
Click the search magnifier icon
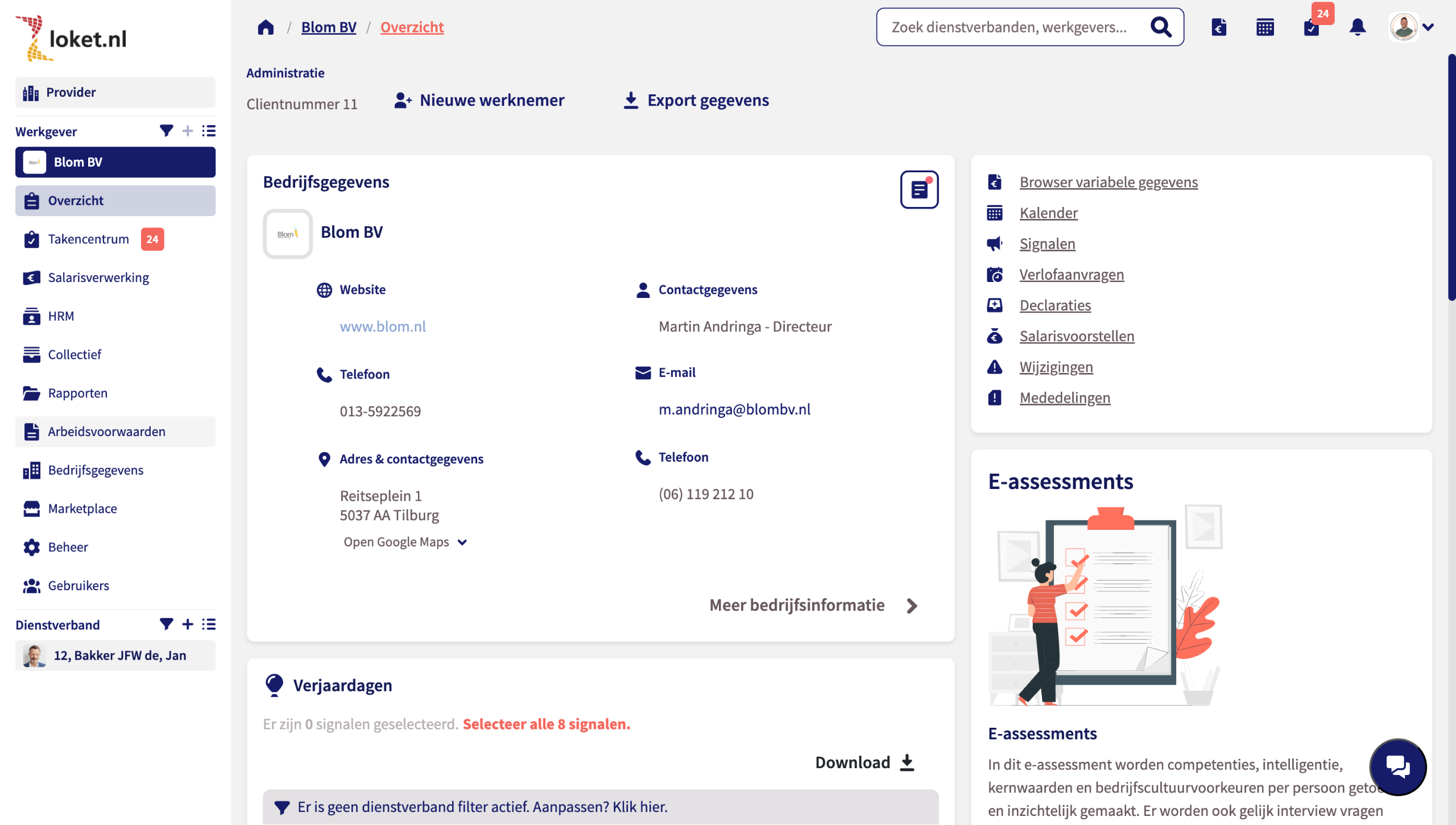[1161, 27]
